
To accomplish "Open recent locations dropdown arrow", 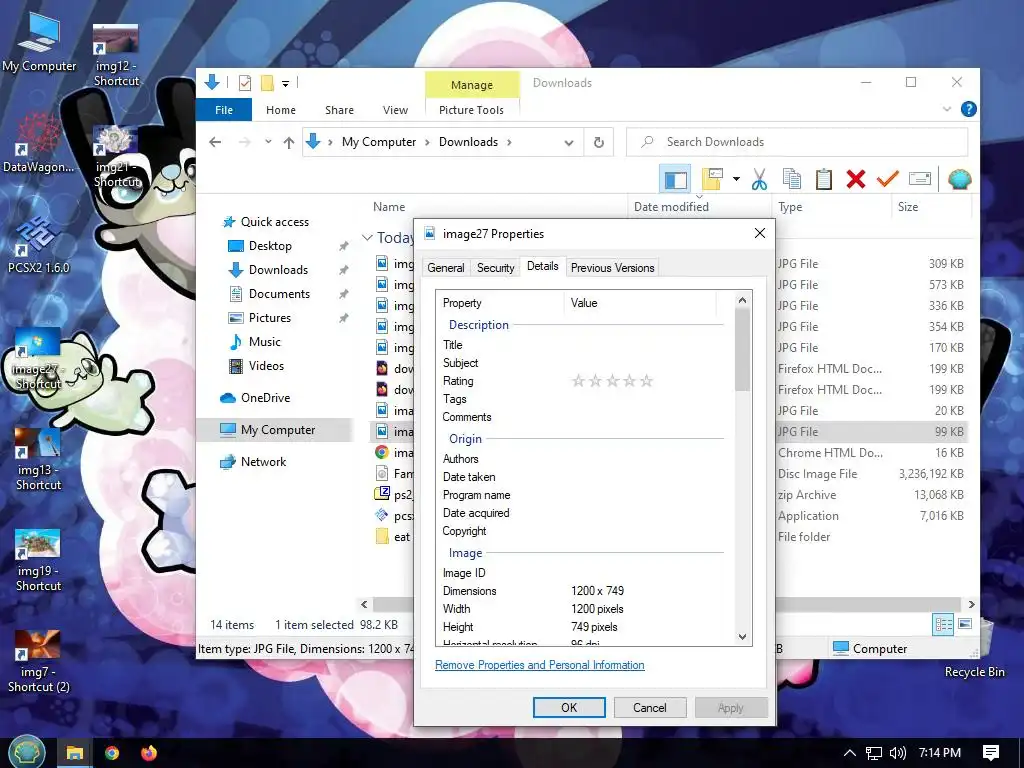I will (x=268, y=142).
